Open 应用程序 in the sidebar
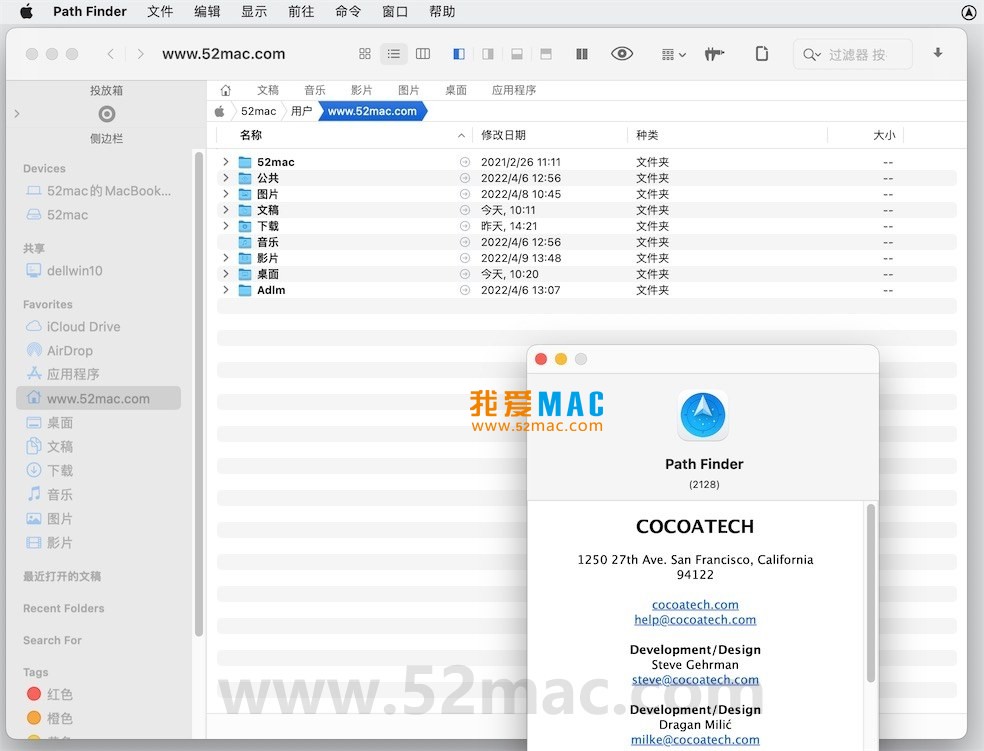The image size is (984, 751). click(x=63, y=375)
